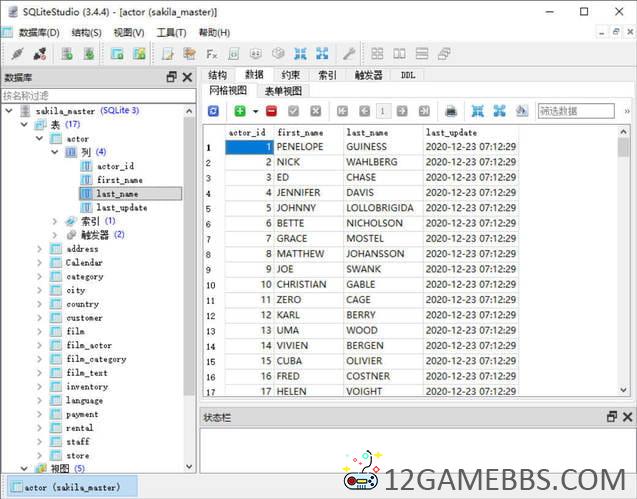Click the connect to database icon
The image size is (637, 499).
pos(16,54)
